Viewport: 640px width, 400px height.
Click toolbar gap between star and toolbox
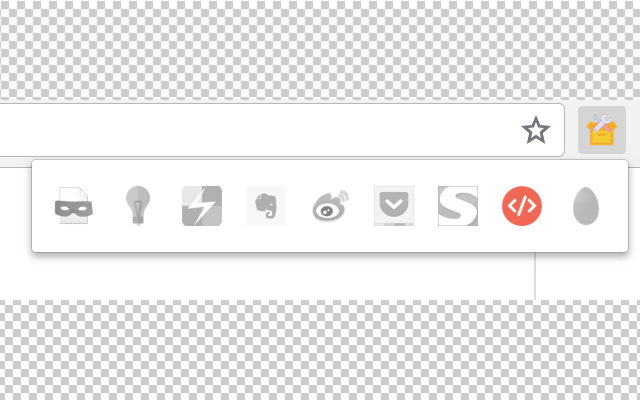571,130
